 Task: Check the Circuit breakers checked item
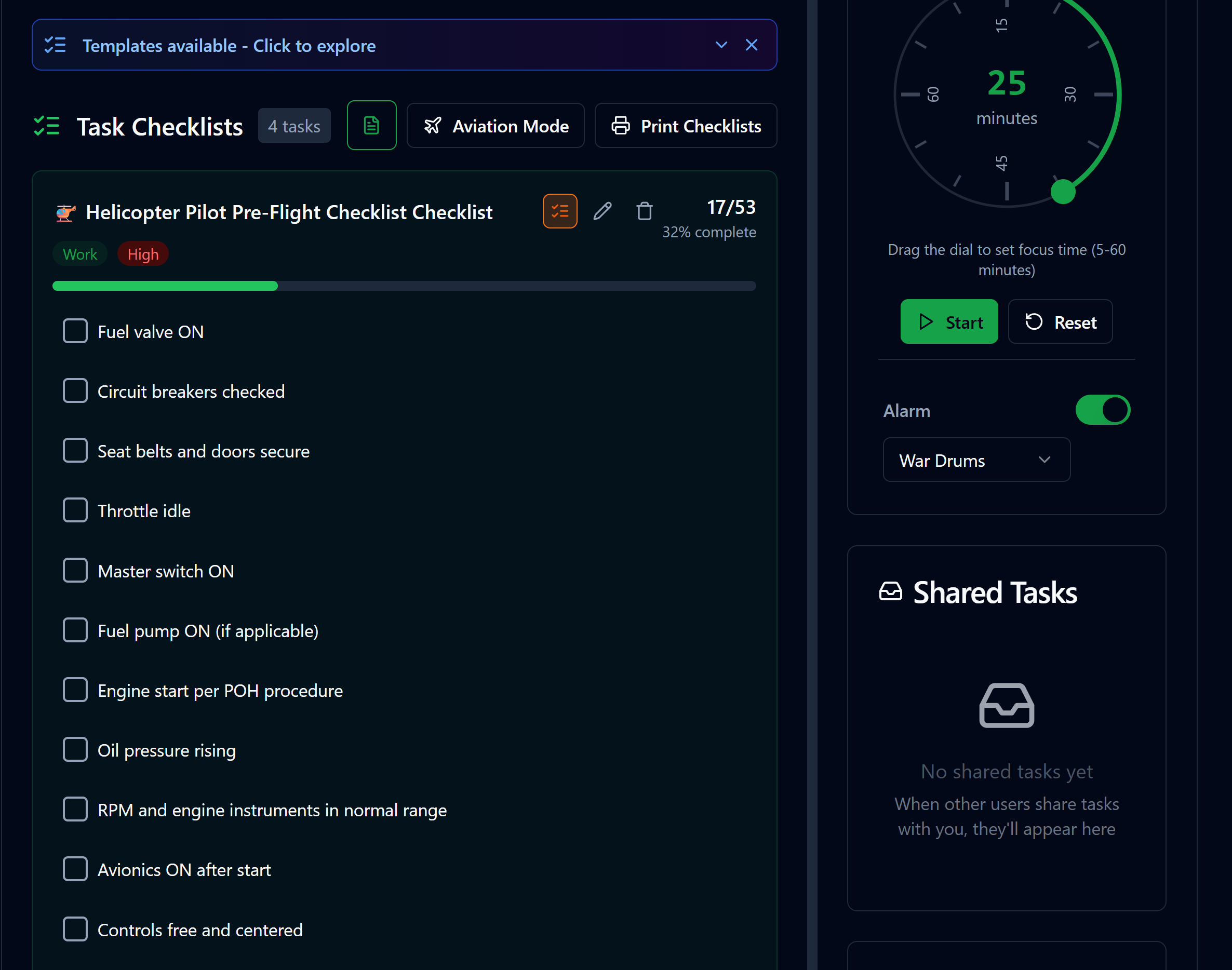[75, 390]
